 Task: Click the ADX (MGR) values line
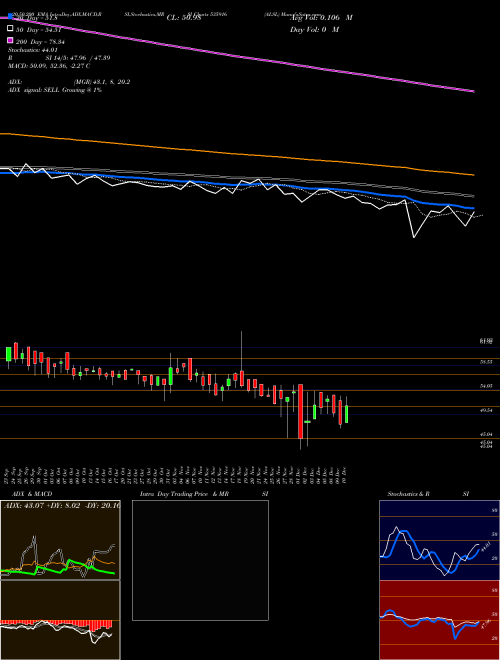point(69,82)
